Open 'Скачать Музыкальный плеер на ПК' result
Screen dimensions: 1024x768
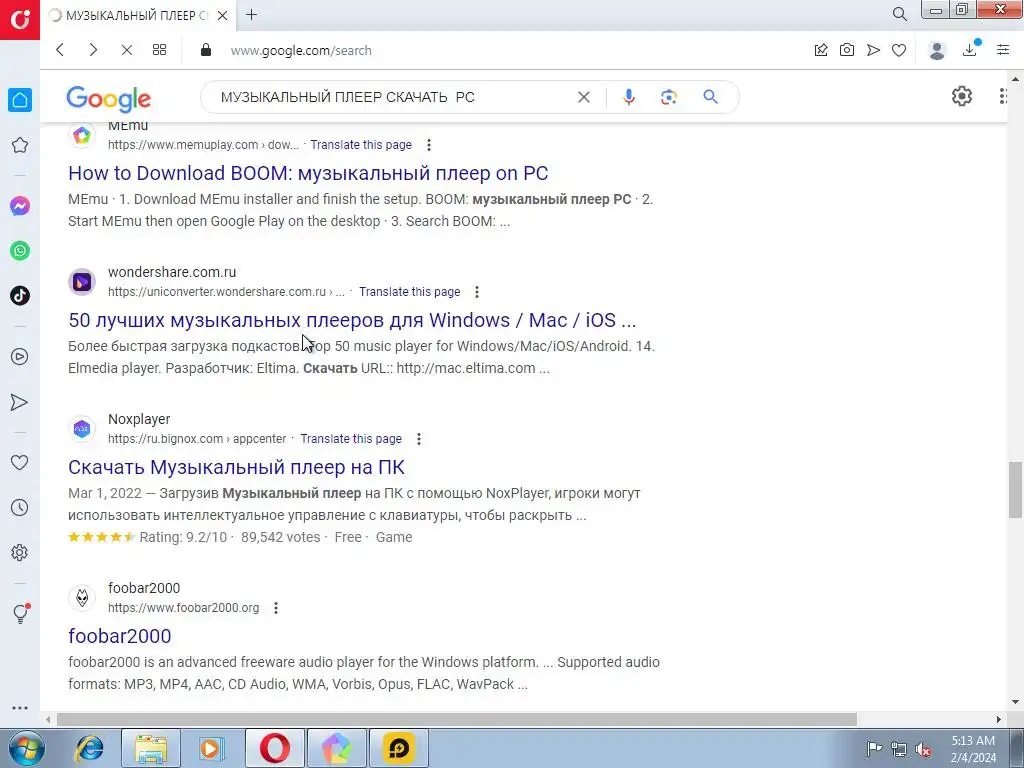[x=236, y=467]
